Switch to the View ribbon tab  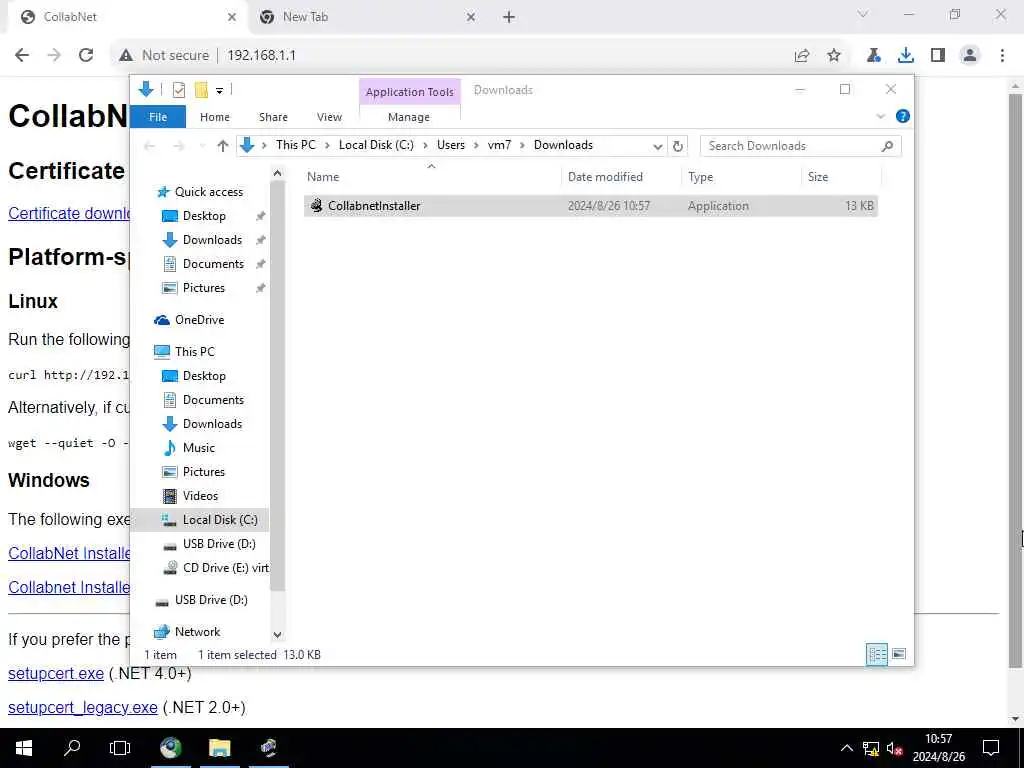click(329, 117)
